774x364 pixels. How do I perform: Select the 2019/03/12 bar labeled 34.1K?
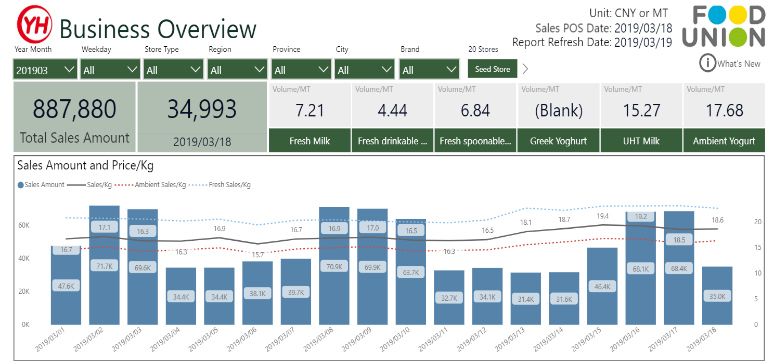(488, 296)
